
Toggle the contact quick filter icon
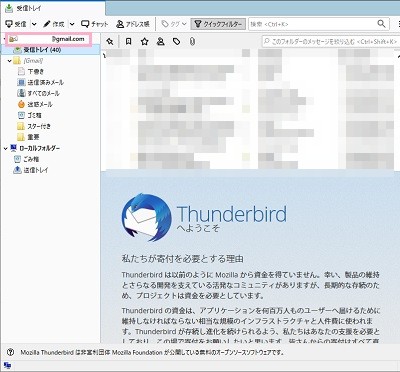point(160,42)
